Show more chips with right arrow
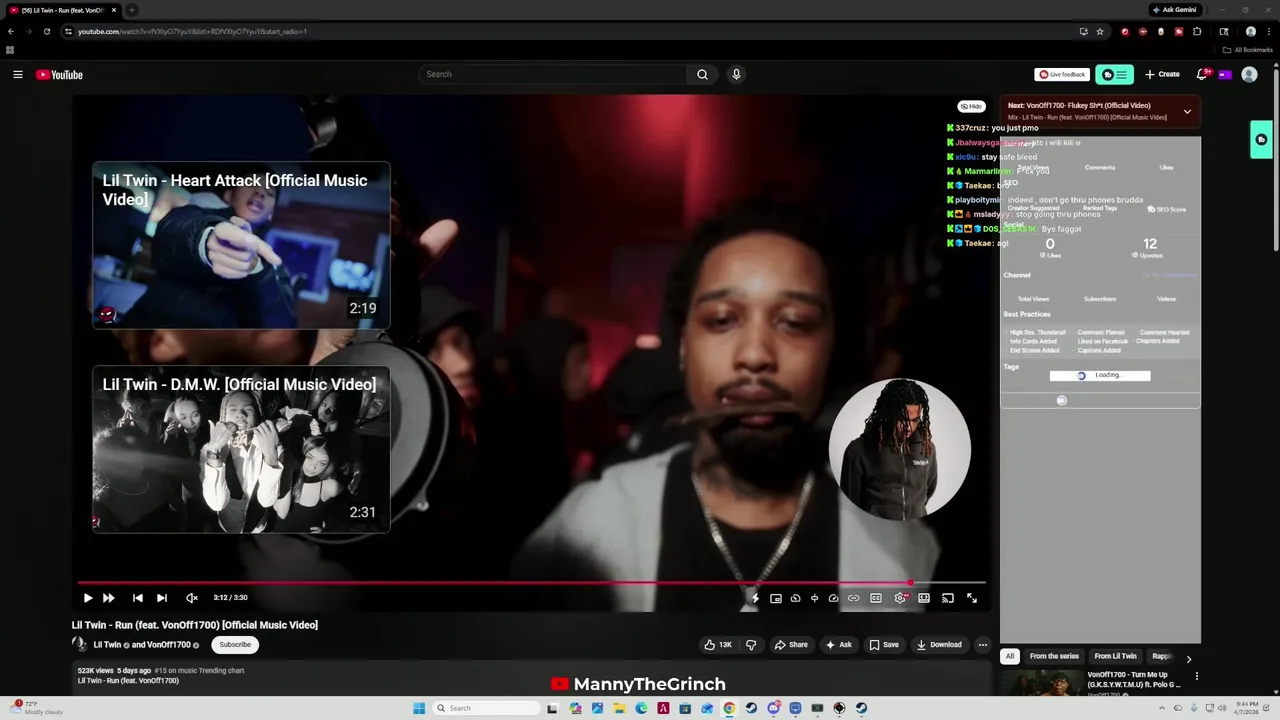This screenshot has width=1280, height=720. pos(1189,659)
